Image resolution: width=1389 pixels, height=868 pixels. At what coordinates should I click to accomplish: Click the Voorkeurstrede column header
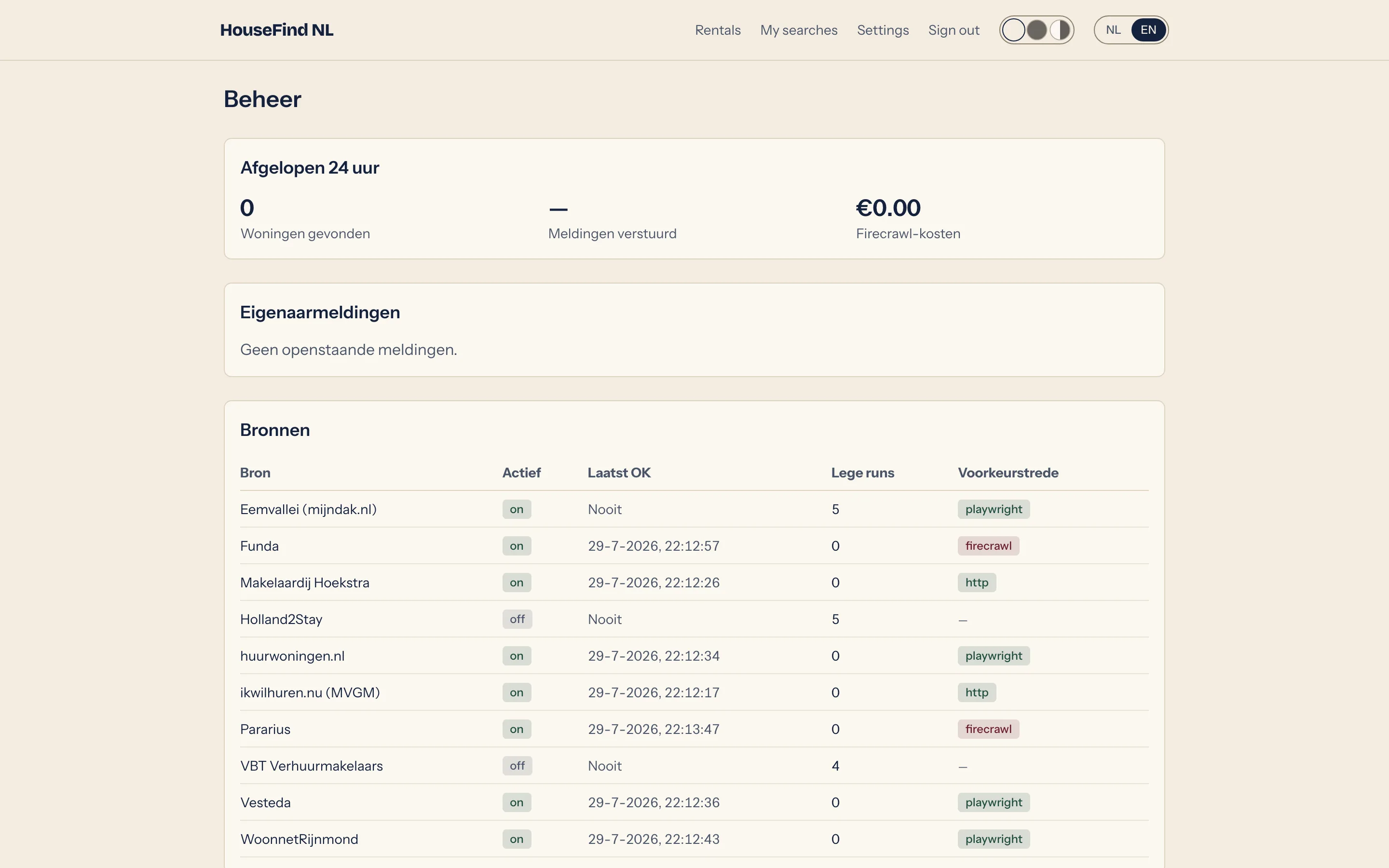1008,473
